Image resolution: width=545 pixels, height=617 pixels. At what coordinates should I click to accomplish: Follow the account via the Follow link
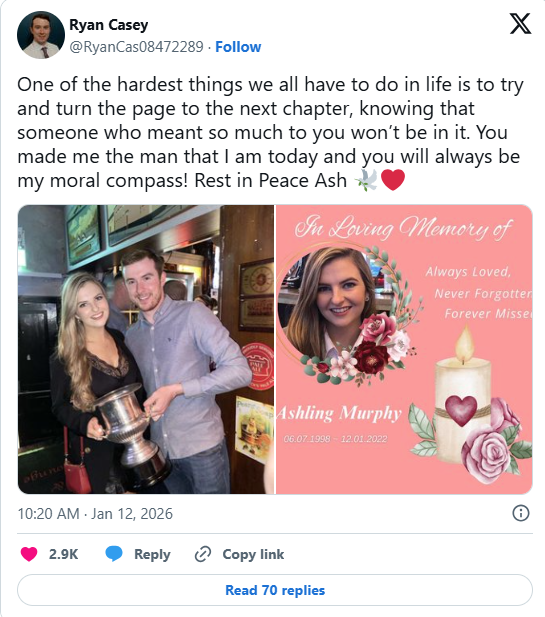click(x=238, y=47)
